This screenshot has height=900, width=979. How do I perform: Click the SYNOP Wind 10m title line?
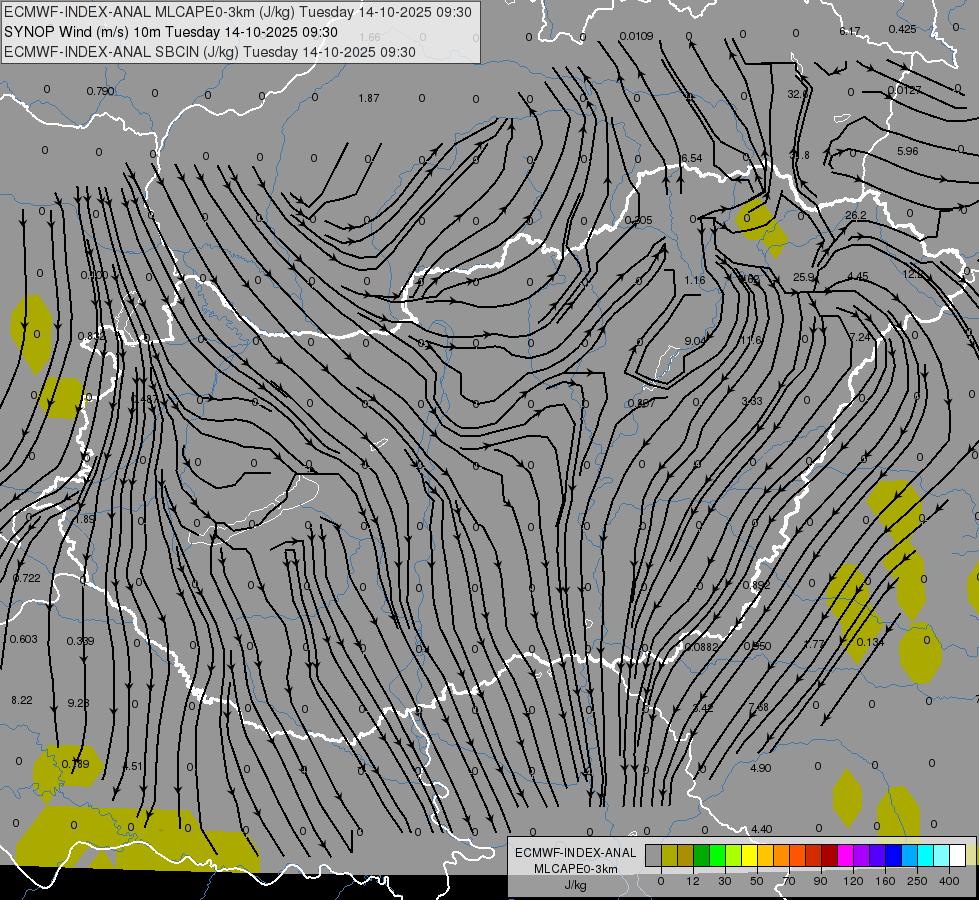[x=170, y=32]
